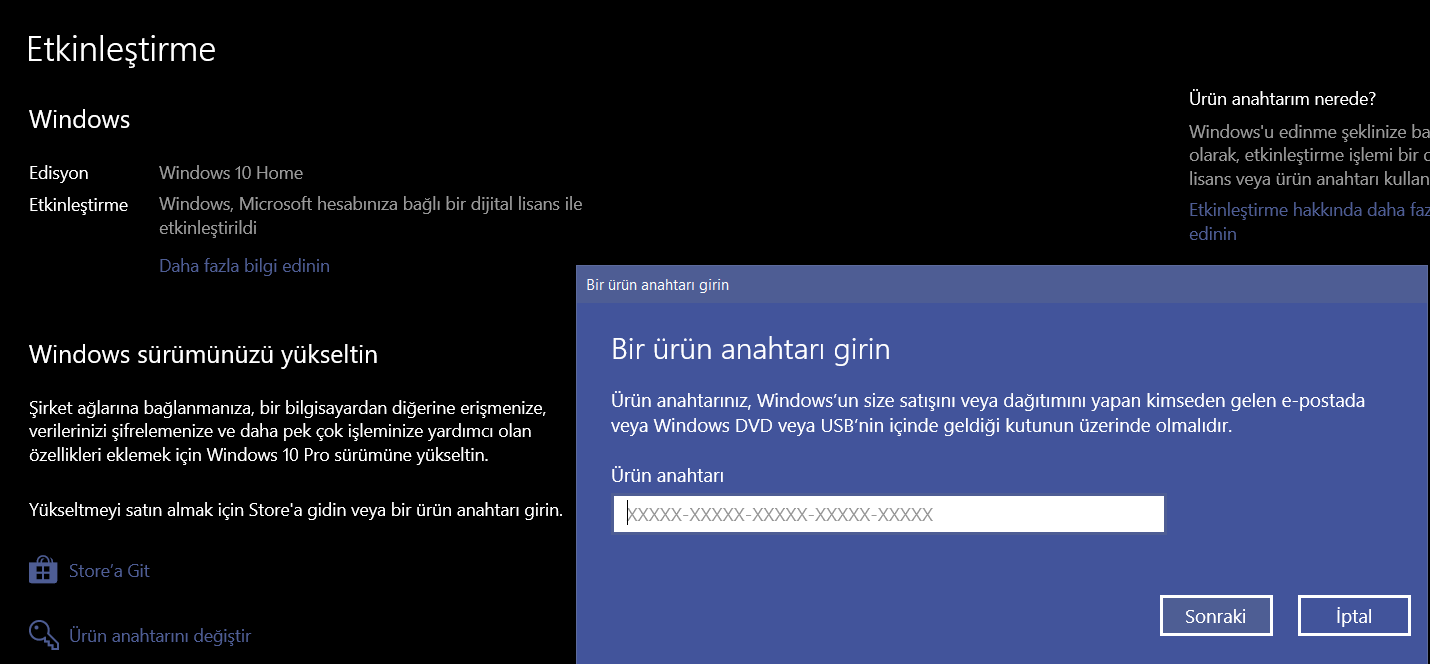Click the "Etkinleştirme" row label beside the activation status
Screen dimensions: 1430x664
(79, 205)
